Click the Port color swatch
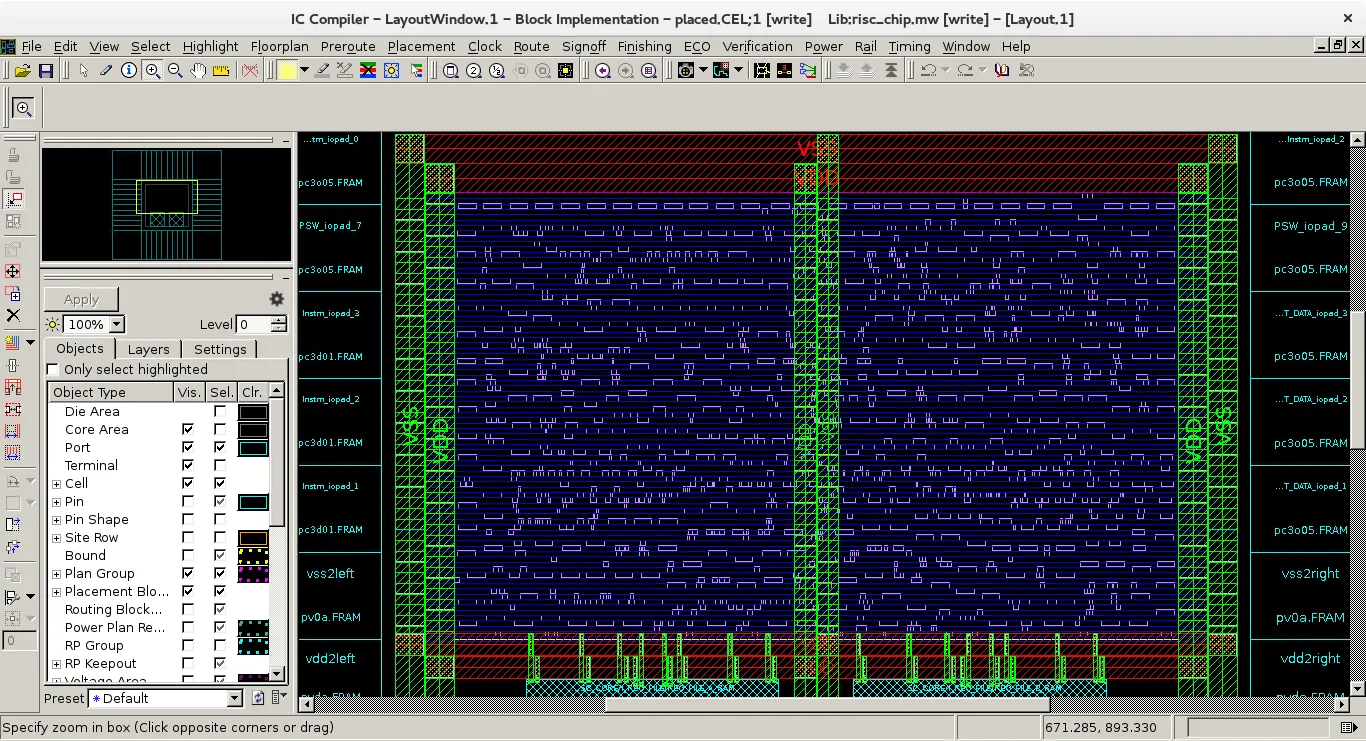 coord(252,447)
